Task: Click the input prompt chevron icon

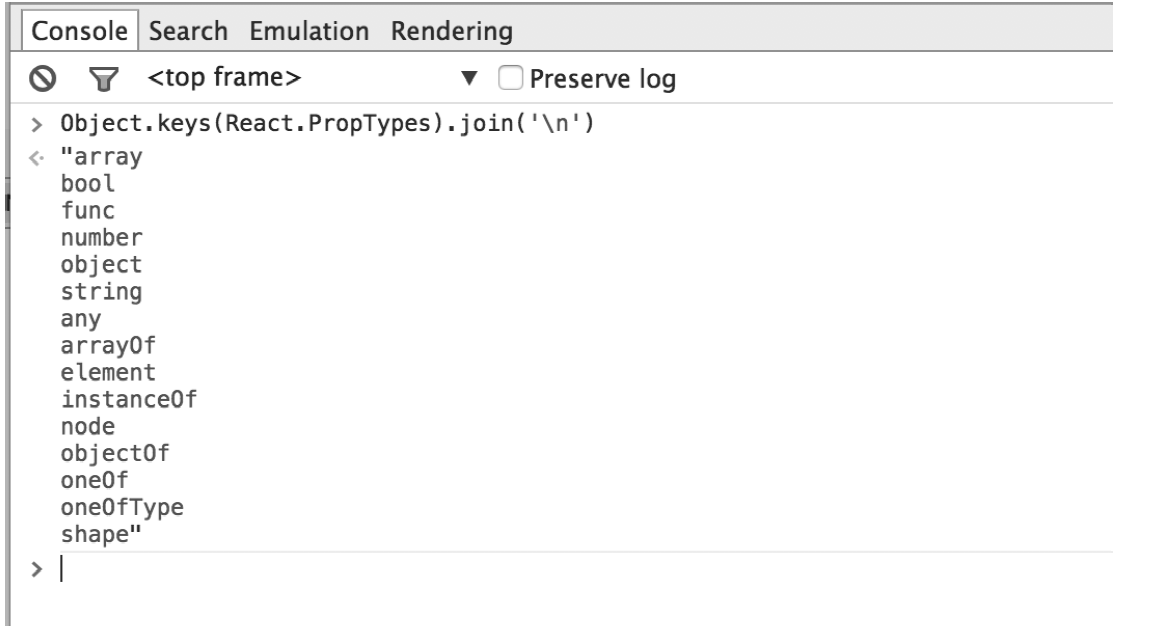Action: point(37,124)
